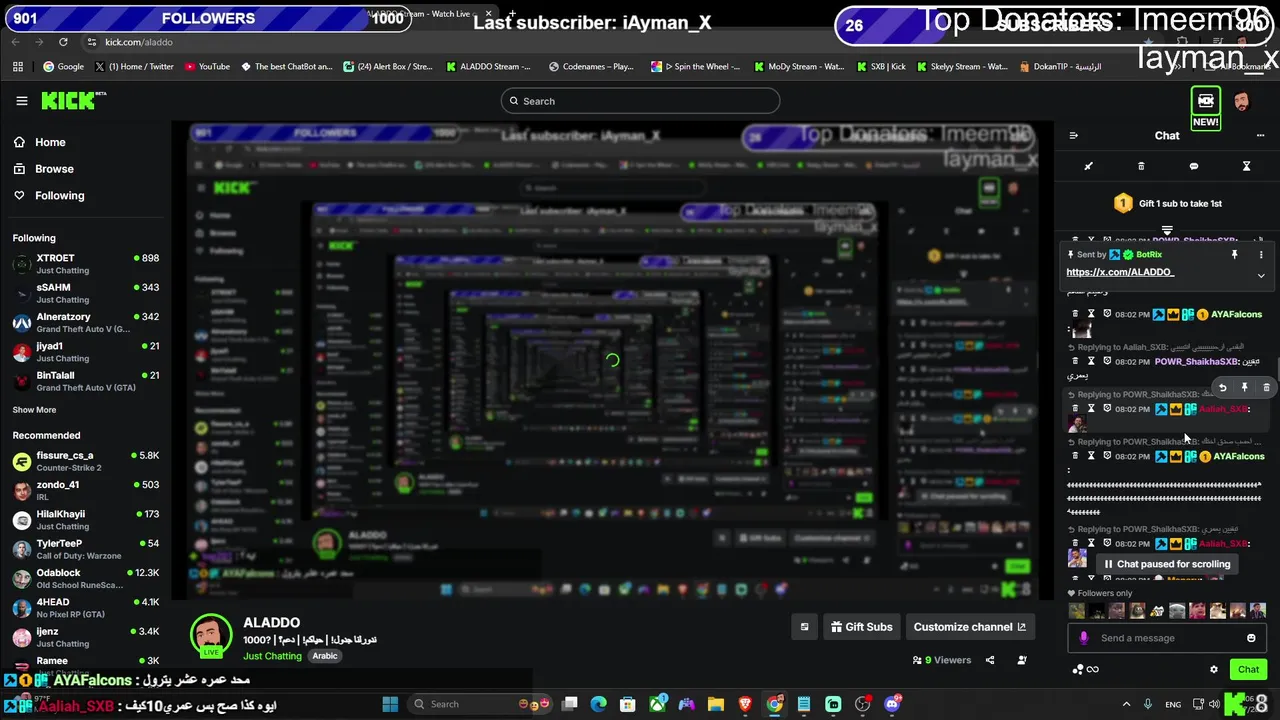Image resolution: width=1280 pixels, height=720 pixels.
Task: Open the zondo_41 recommended channel
Action: pyautogui.click(x=85, y=491)
